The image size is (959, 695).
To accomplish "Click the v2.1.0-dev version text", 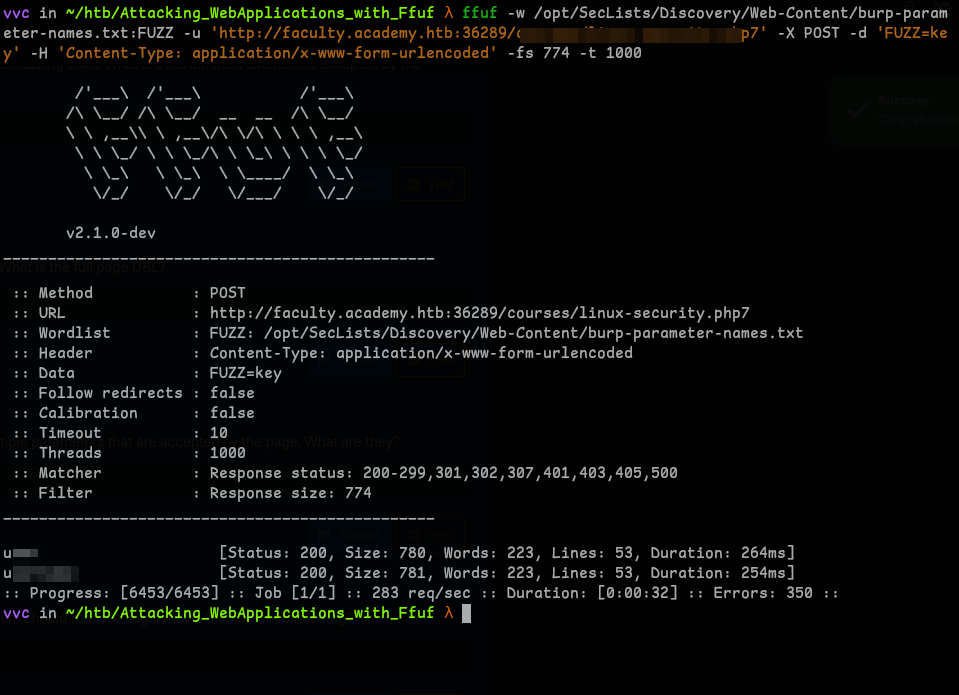I will click(x=110, y=233).
